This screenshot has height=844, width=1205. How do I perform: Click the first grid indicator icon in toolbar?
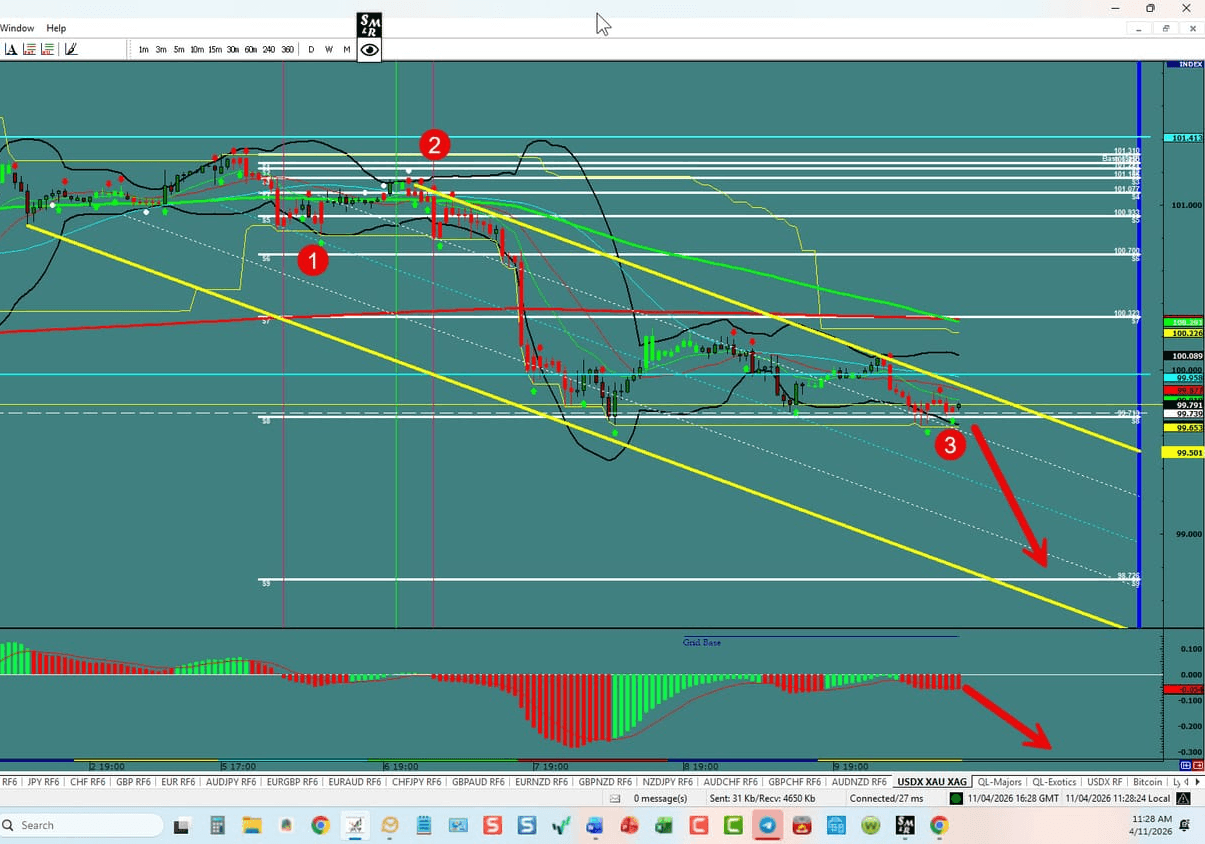[x=29, y=48]
